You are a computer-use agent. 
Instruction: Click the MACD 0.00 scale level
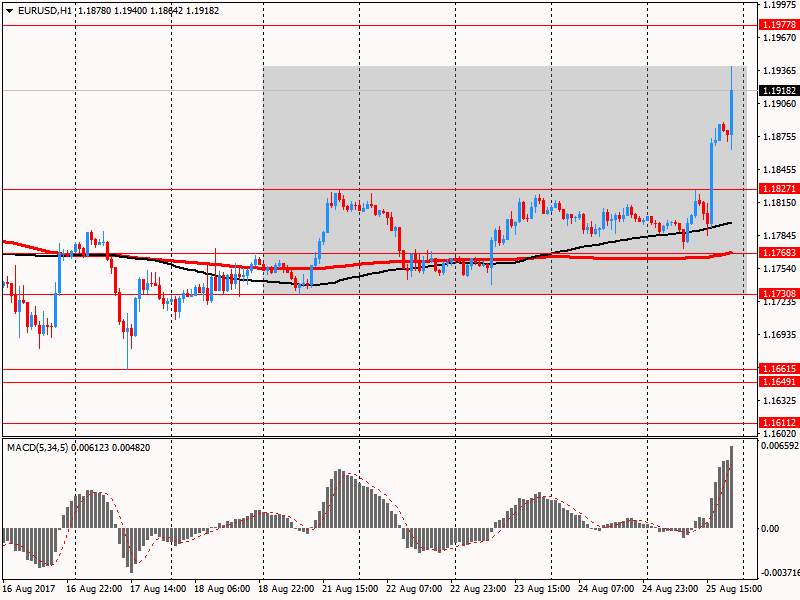point(770,529)
